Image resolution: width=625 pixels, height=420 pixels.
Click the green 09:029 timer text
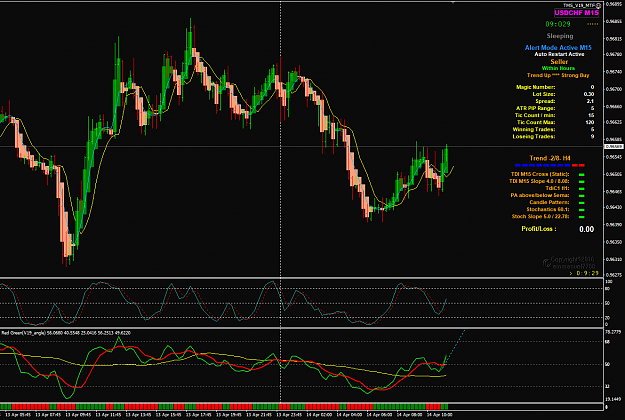[558, 24]
